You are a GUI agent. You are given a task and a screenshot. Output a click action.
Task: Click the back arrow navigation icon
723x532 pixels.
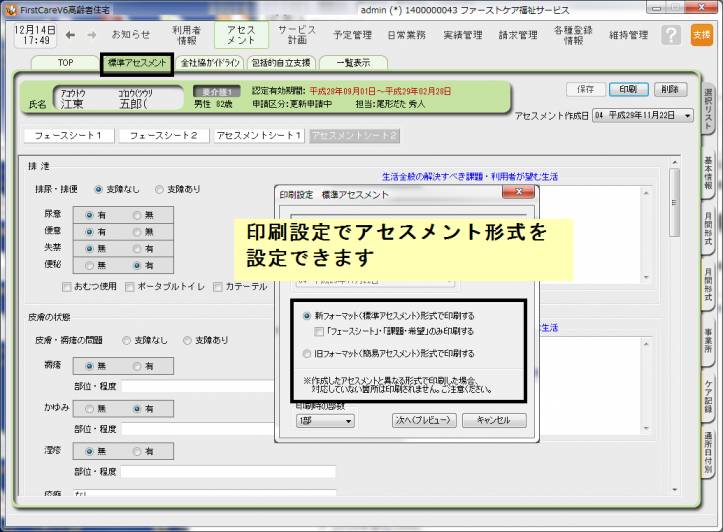(69, 35)
